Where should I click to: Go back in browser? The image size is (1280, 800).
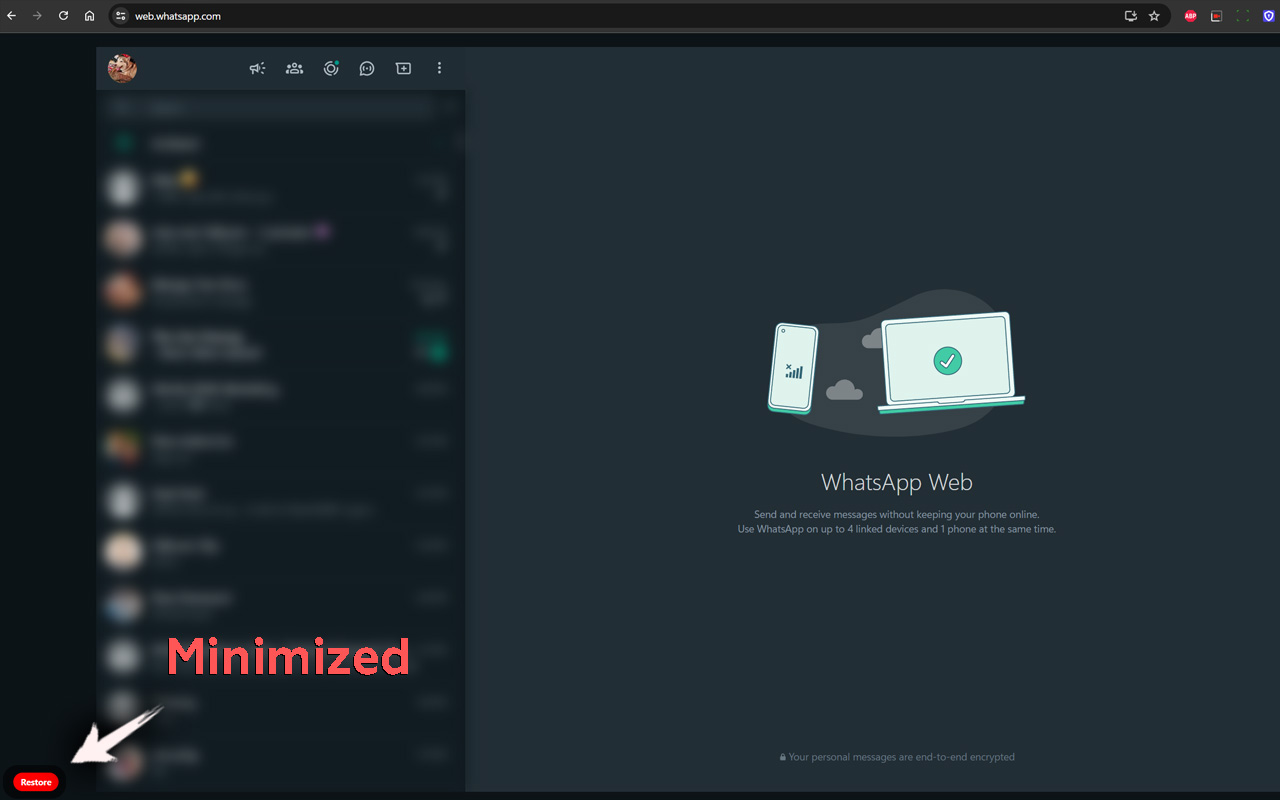point(12,16)
